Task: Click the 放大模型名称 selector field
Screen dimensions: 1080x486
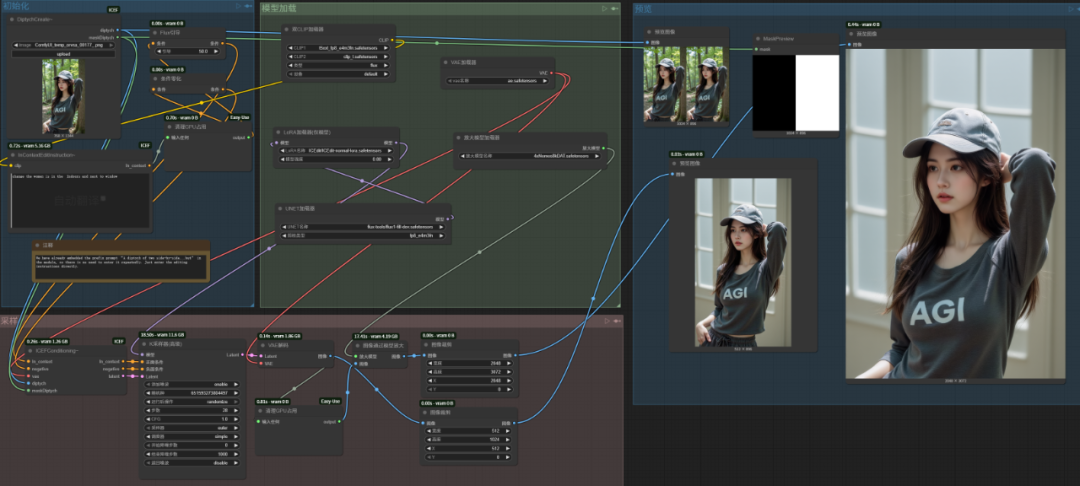Action: [531, 156]
